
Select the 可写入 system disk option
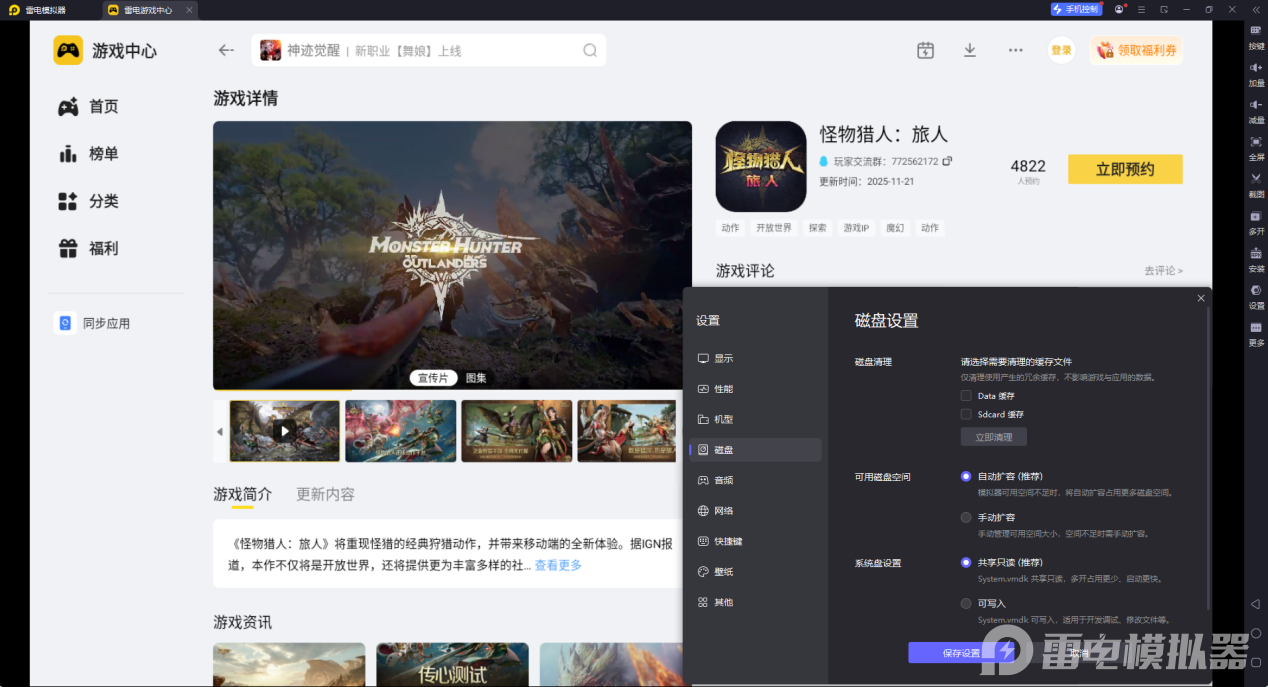965,603
